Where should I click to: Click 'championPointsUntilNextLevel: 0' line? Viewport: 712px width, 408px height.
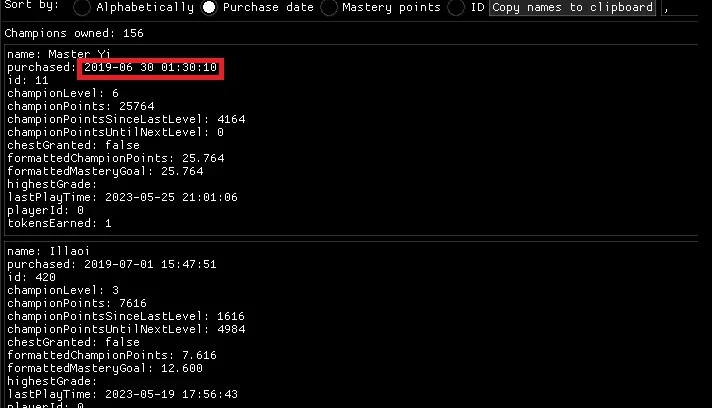[115, 132]
